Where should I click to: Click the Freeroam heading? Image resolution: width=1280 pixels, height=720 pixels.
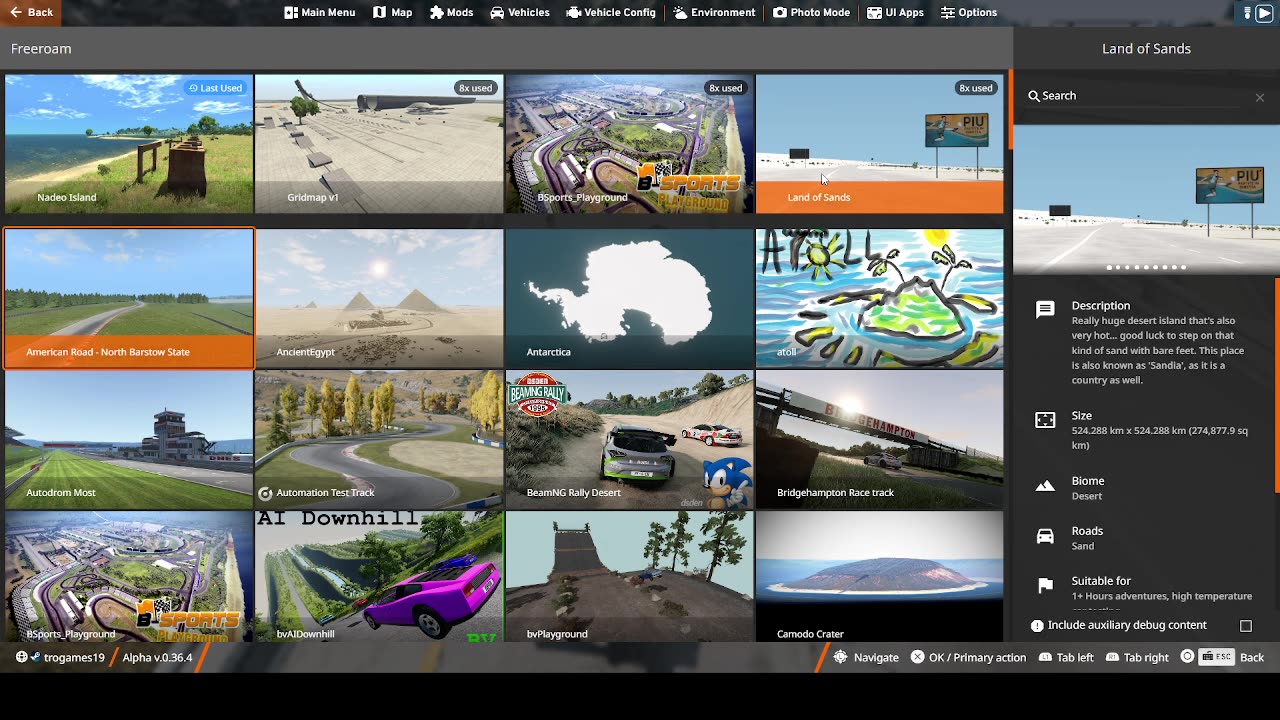41,48
